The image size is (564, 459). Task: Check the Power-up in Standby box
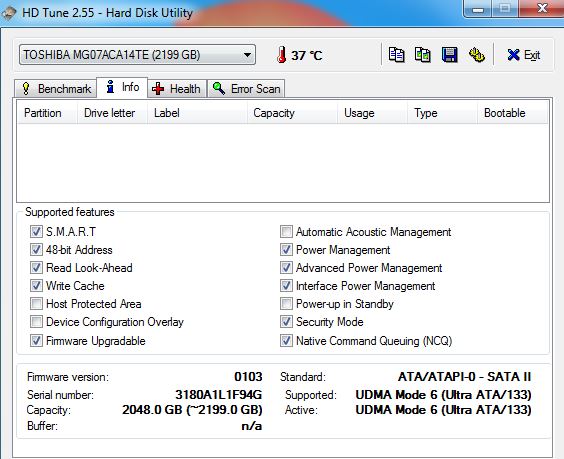pyautogui.click(x=286, y=304)
